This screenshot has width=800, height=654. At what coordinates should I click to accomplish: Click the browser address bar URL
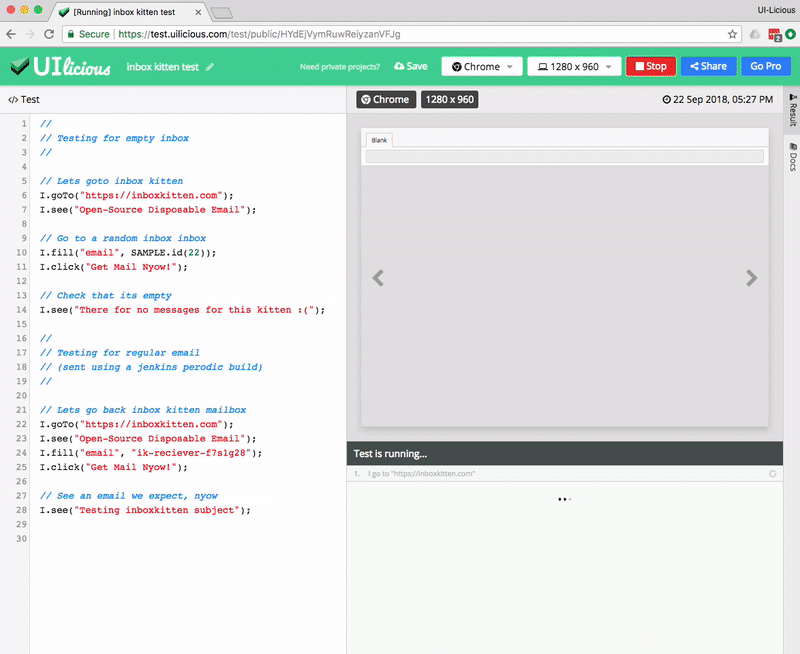(x=259, y=34)
